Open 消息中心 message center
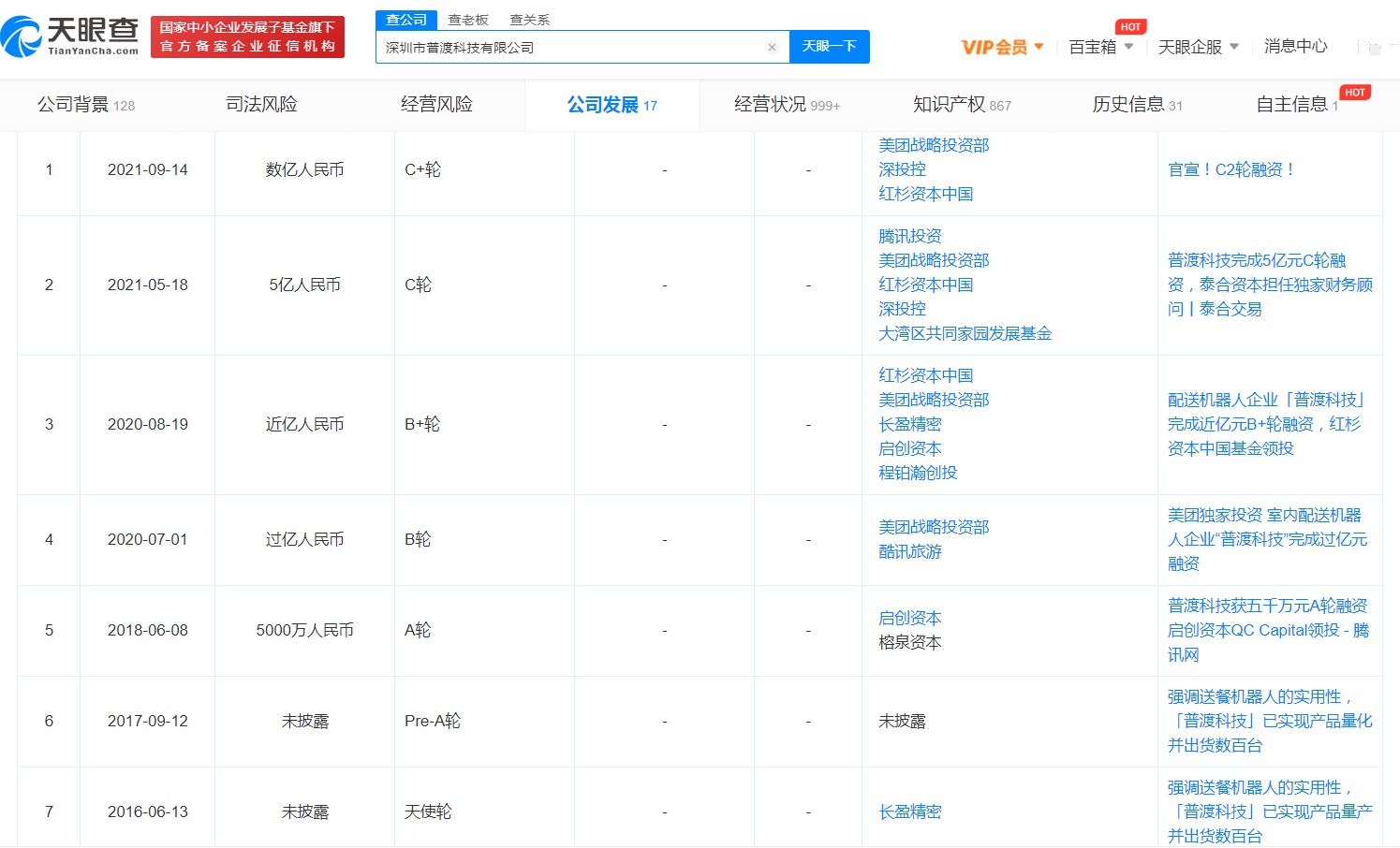 (1296, 46)
